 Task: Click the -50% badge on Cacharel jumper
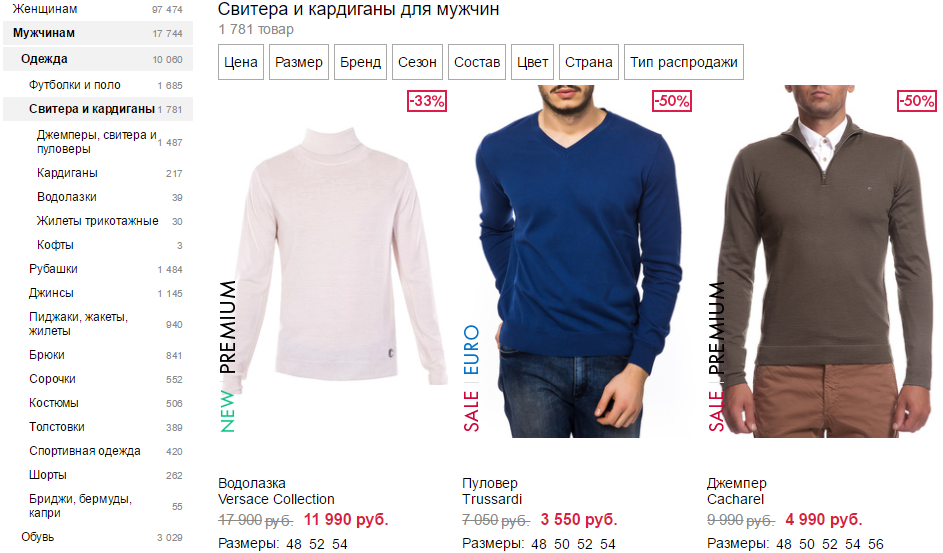coord(917,101)
